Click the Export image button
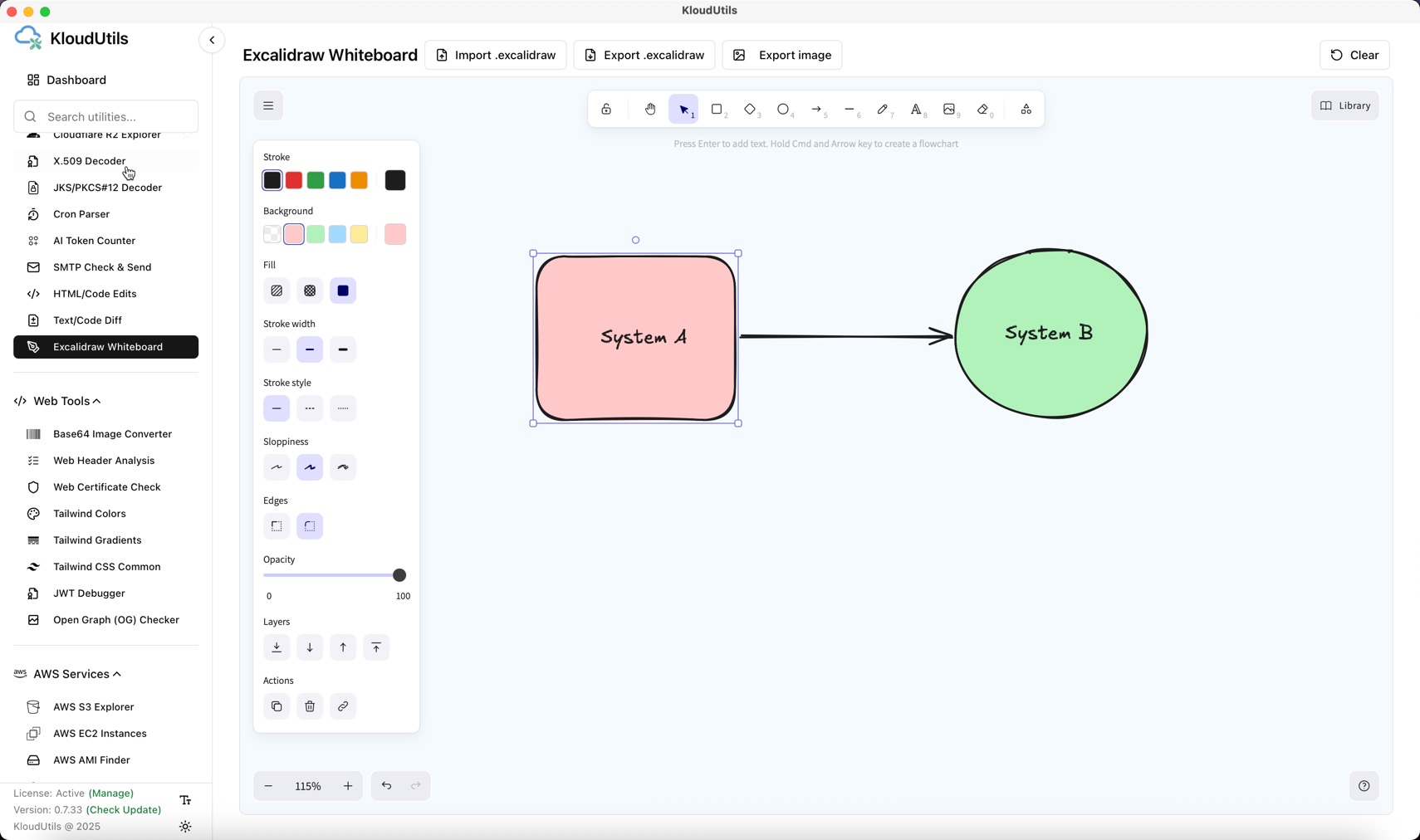This screenshot has width=1420, height=840. [x=782, y=55]
